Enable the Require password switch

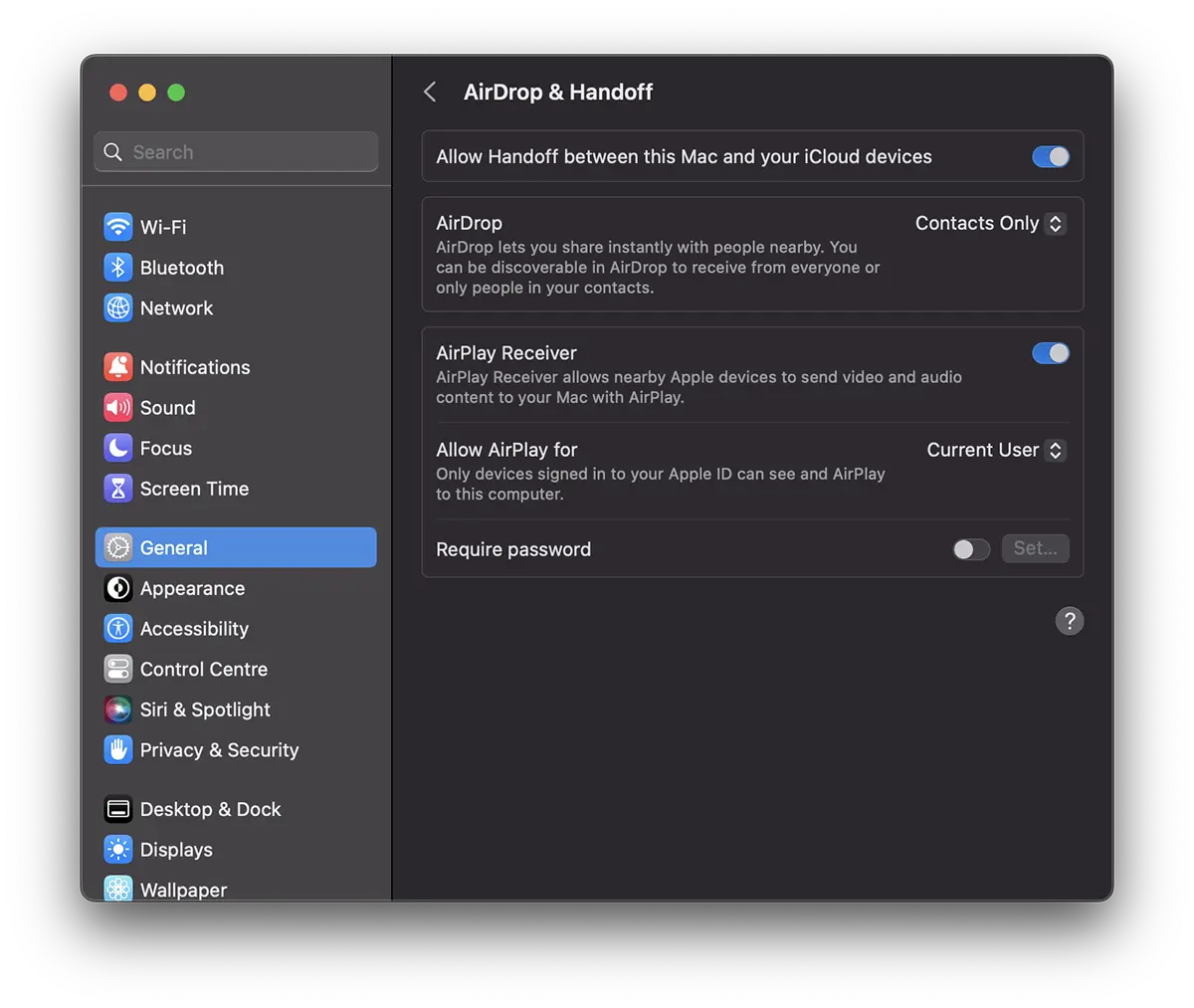click(x=971, y=549)
